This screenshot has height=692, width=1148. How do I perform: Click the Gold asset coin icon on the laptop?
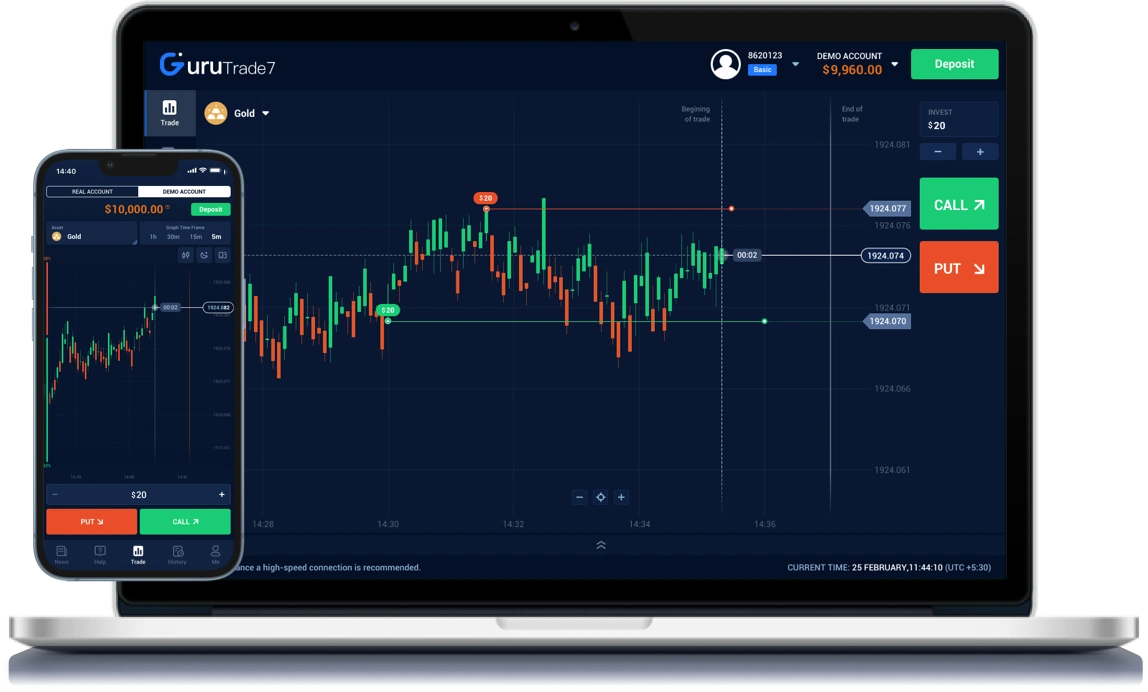pos(215,113)
